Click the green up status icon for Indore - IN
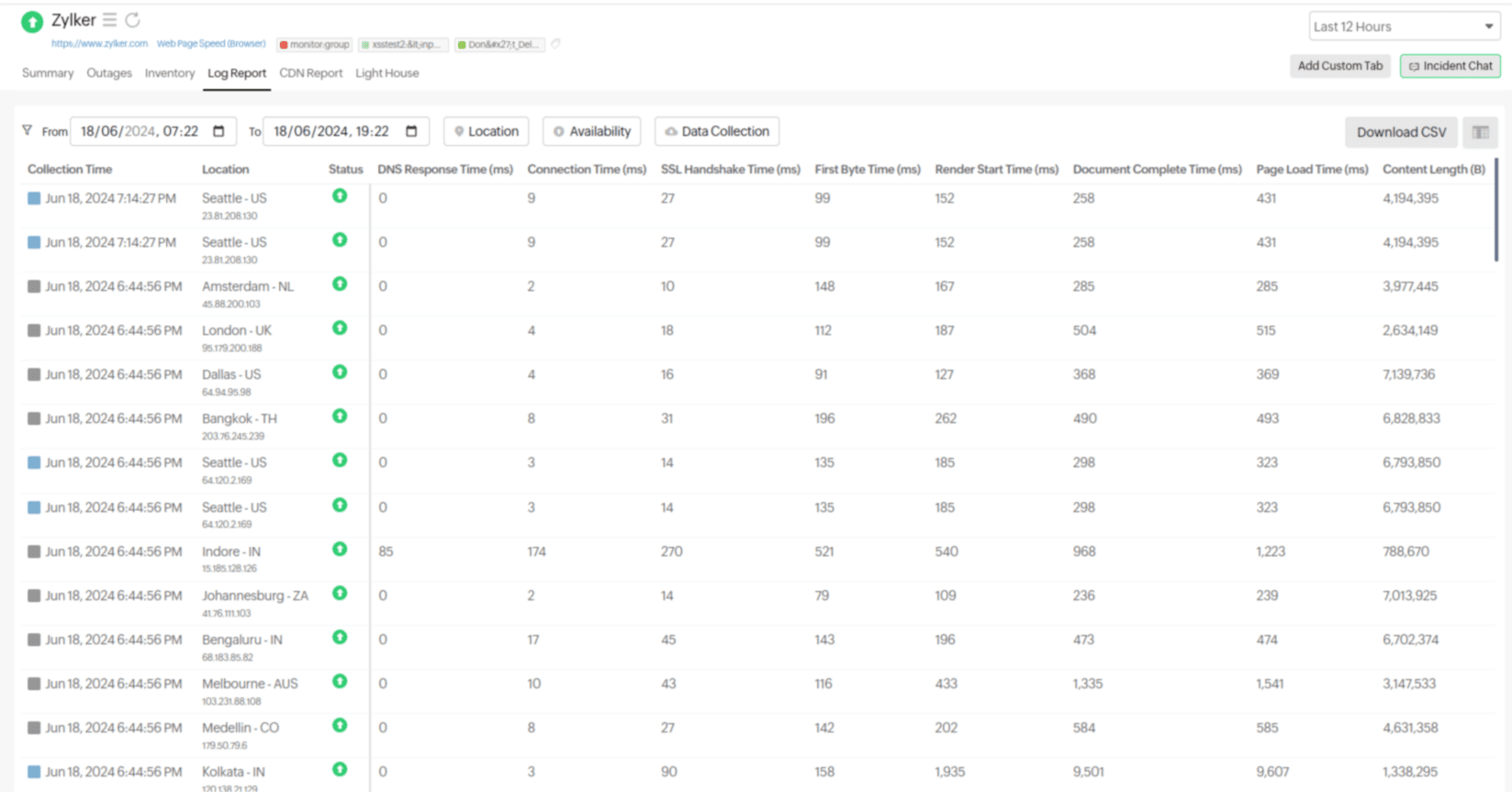Viewport: 1512px width, 792px height. (340, 549)
